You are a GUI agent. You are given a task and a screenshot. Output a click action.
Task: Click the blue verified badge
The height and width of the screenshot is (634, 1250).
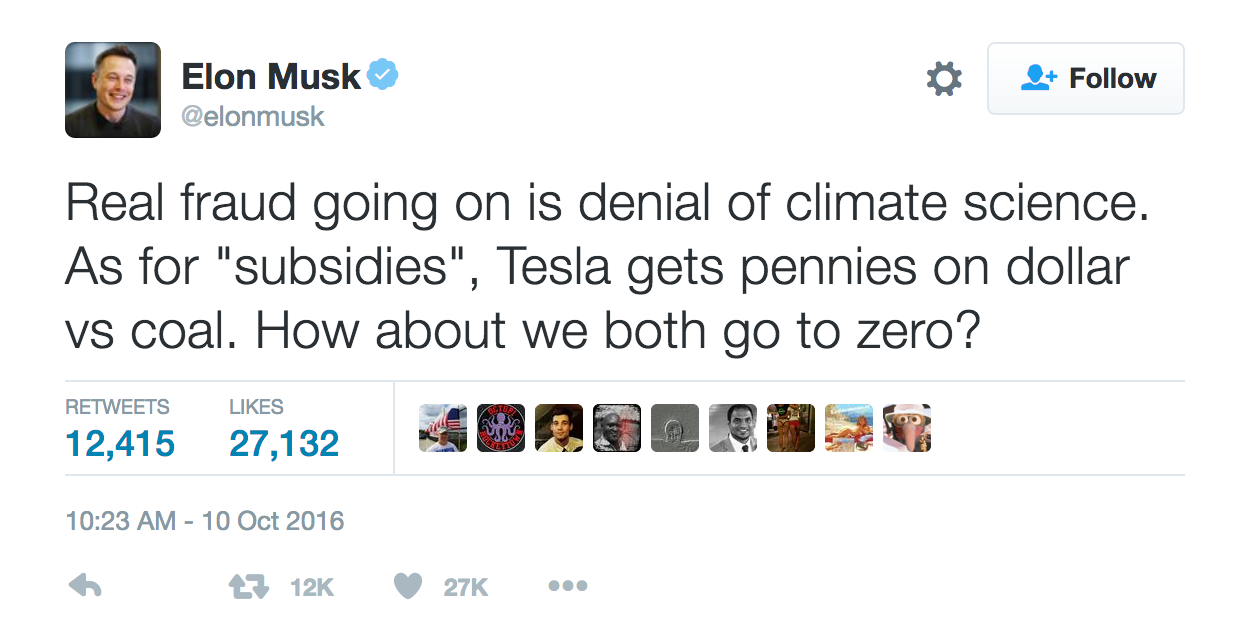point(384,74)
